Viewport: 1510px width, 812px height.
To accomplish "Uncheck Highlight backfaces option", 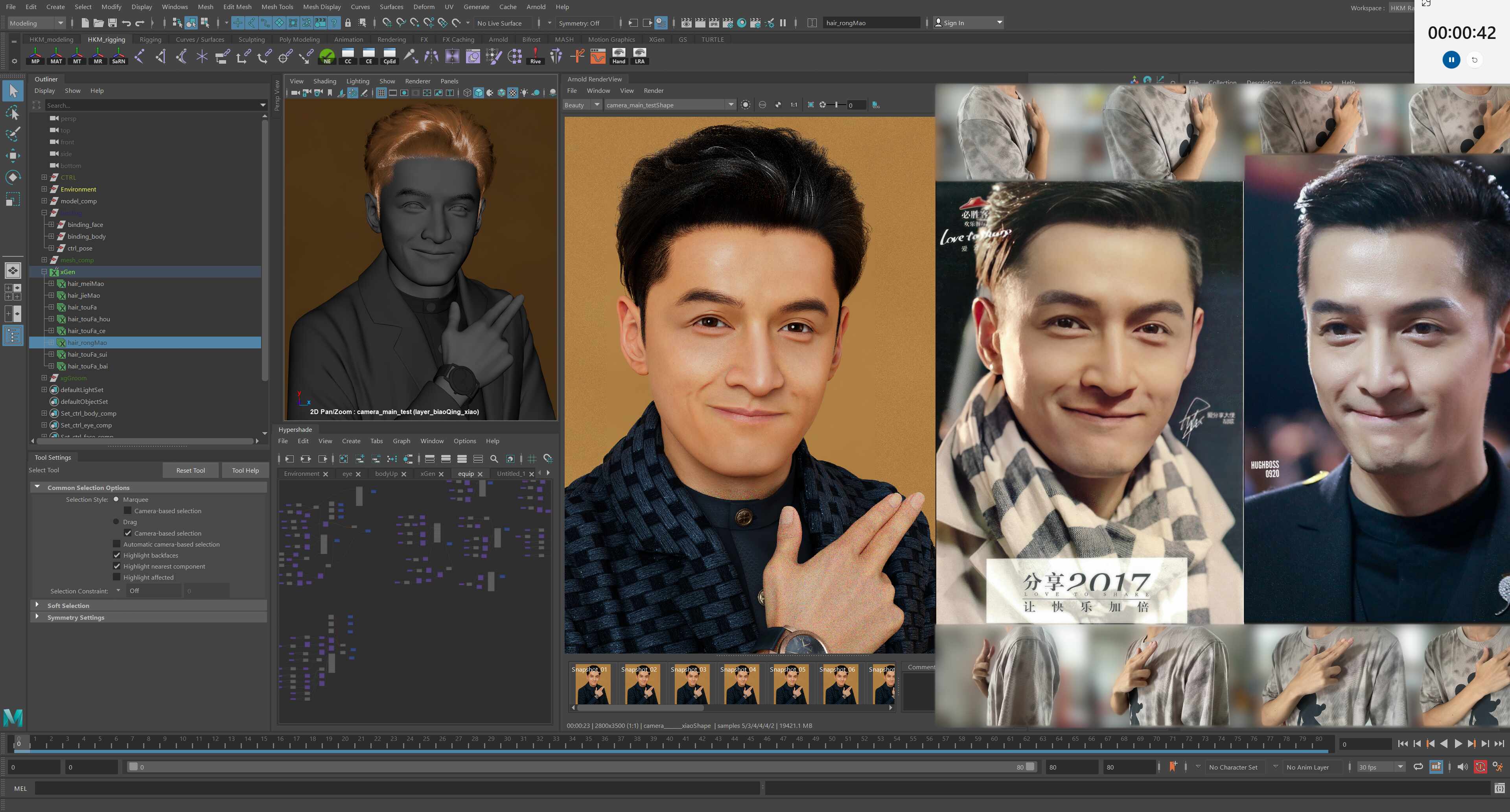I will pyautogui.click(x=117, y=555).
